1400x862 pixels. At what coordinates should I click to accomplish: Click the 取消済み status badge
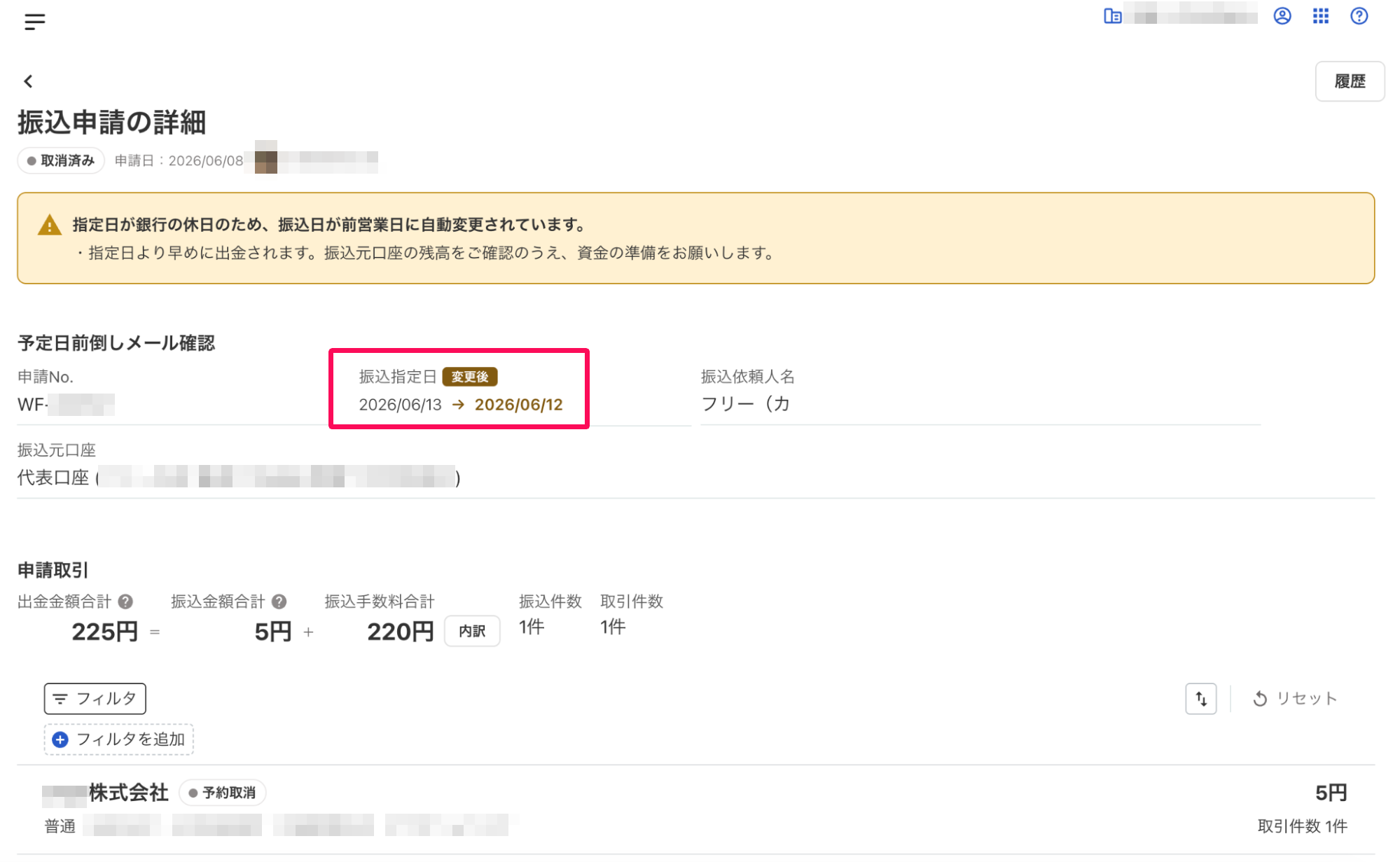[x=60, y=160]
